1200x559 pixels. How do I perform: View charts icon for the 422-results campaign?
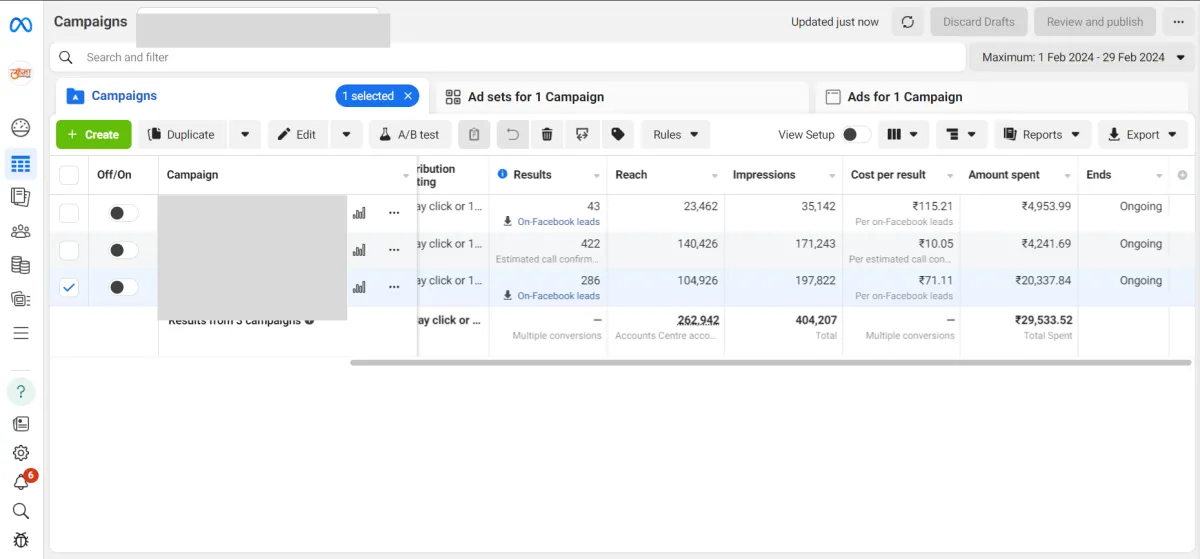point(359,250)
